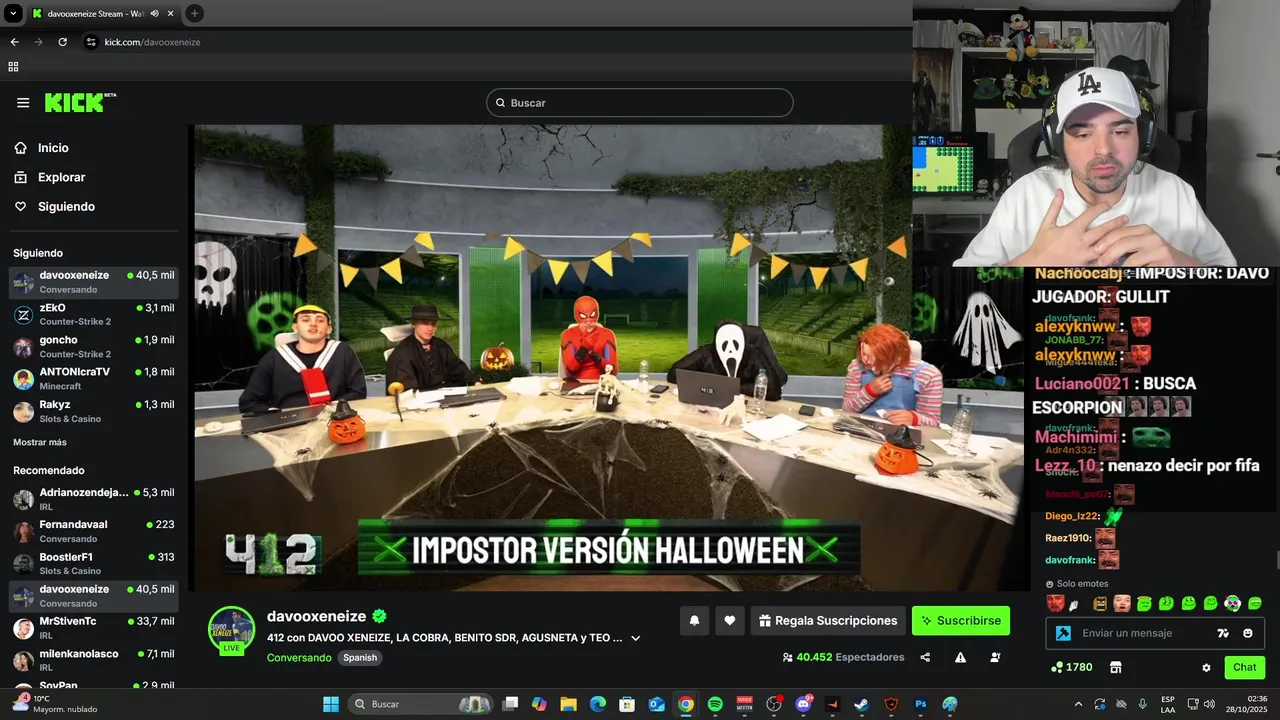Send message with the Chat button

tap(1245, 667)
